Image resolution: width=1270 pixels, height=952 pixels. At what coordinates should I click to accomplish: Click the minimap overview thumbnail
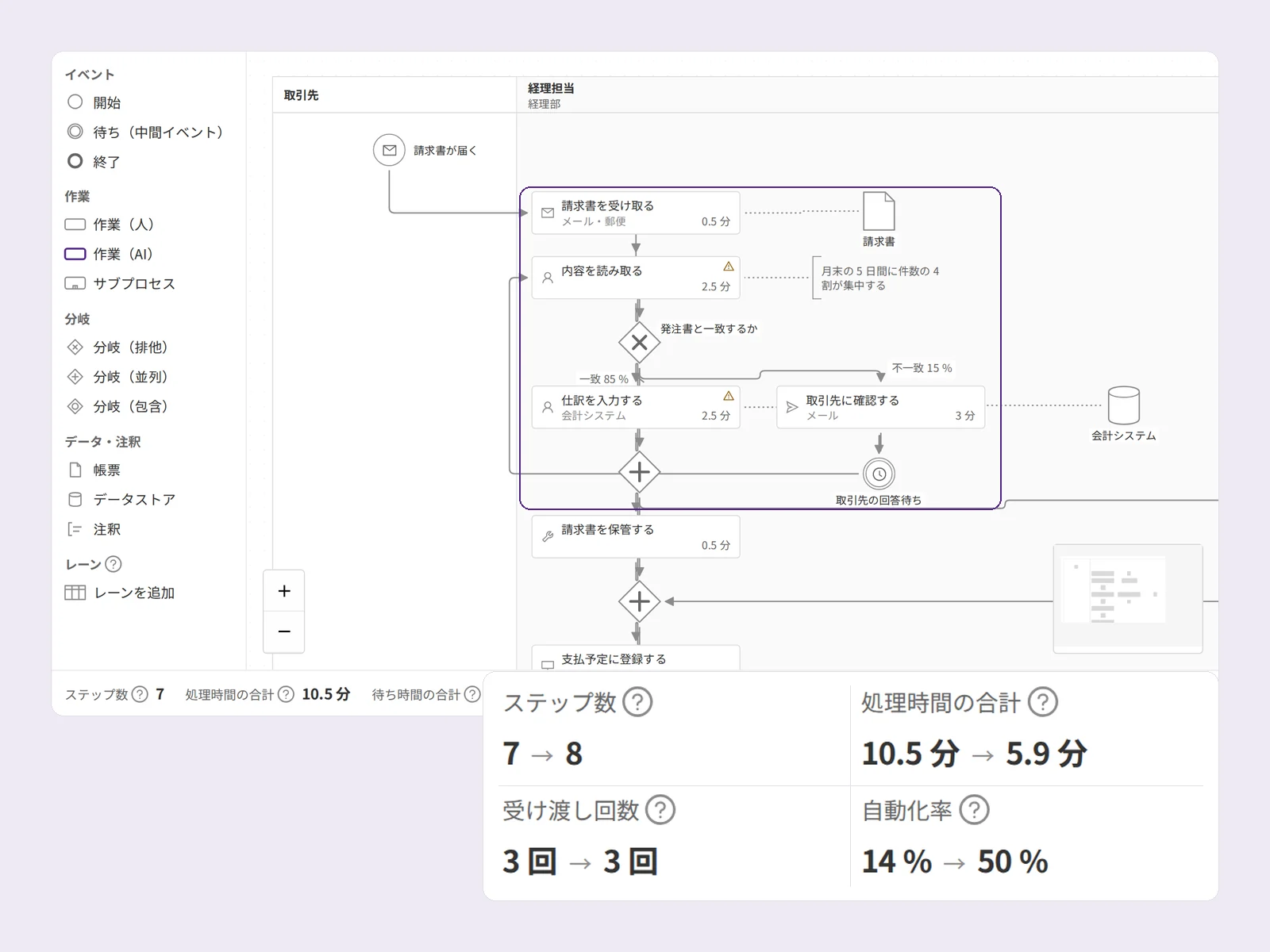(x=1128, y=599)
